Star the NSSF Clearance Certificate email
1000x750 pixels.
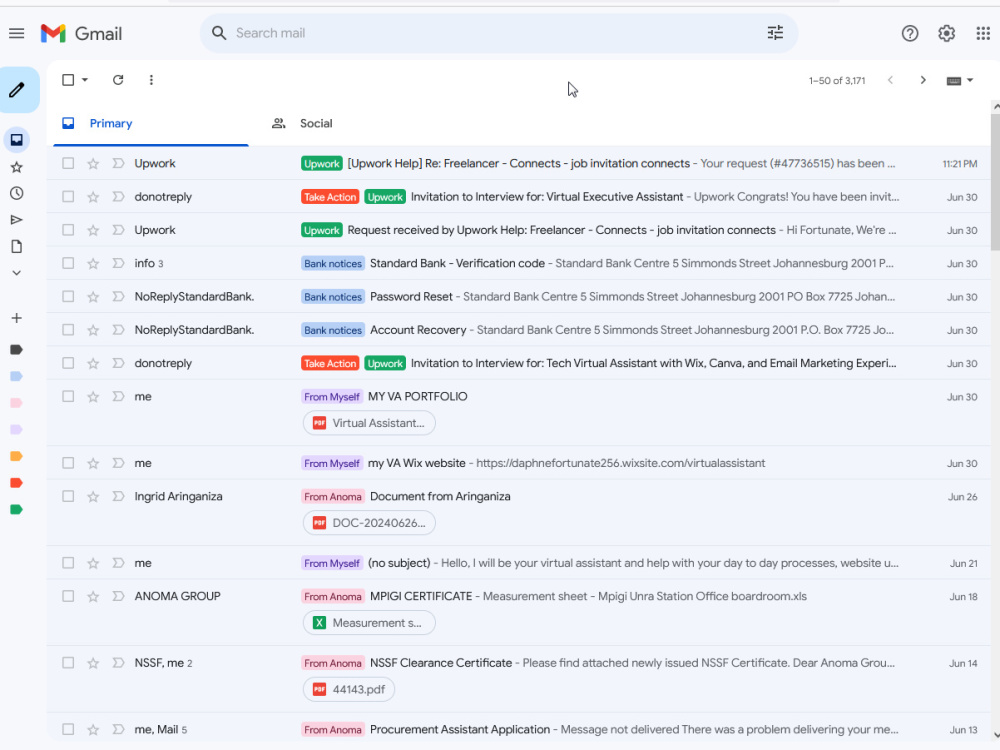pos(93,663)
